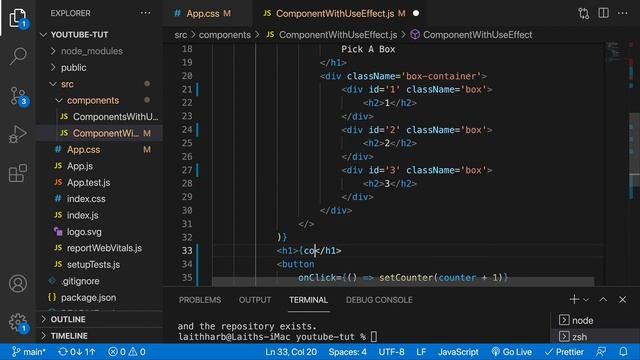Click the src breadcrumb segment

click(x=180, y=35)
